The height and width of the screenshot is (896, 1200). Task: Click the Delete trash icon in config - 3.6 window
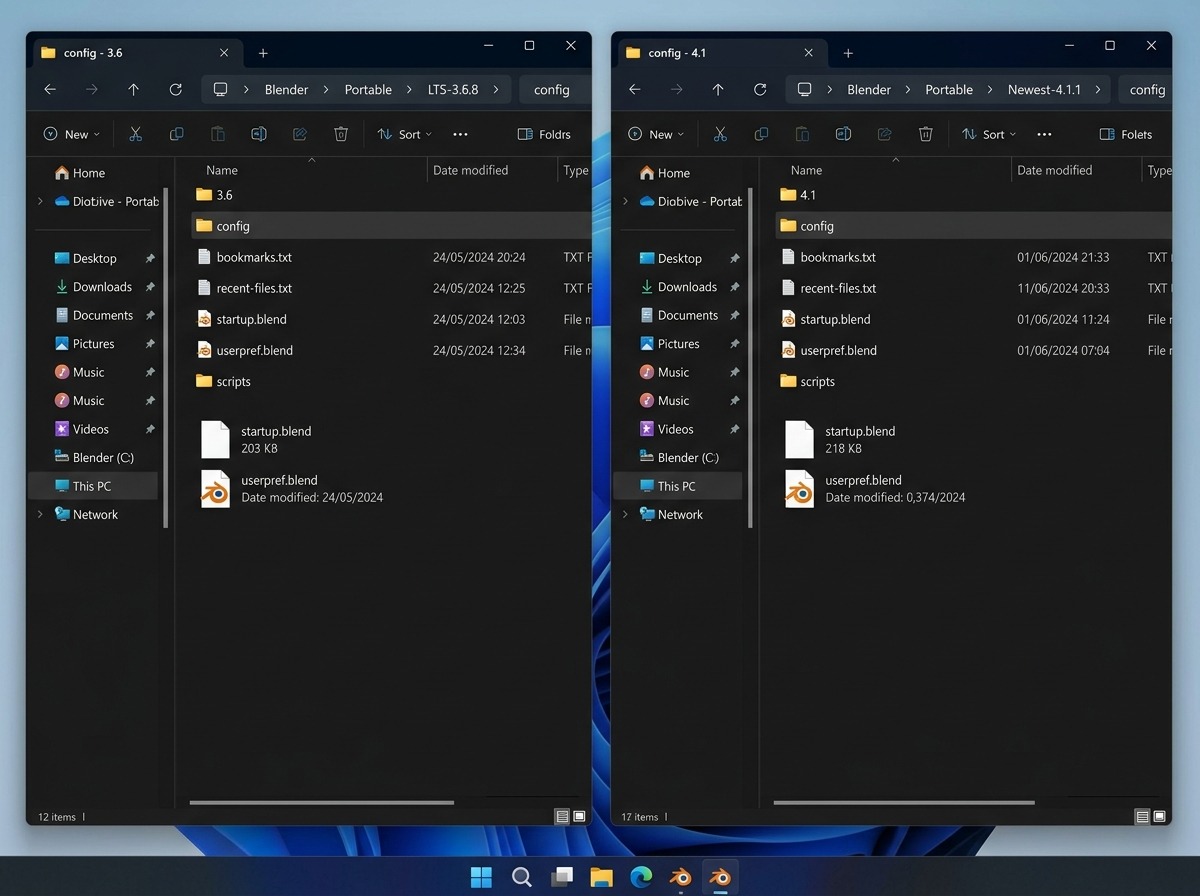point(341,134)
